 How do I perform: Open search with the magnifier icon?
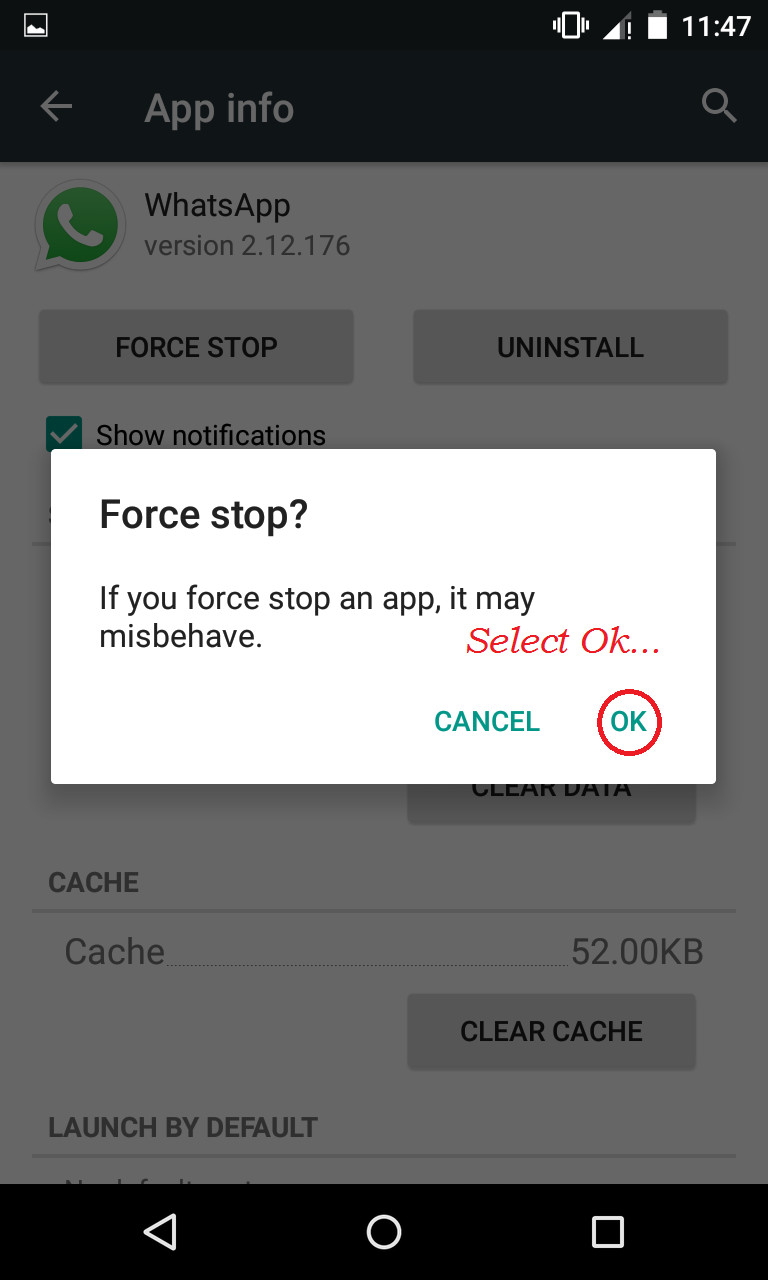click(718, 105)
